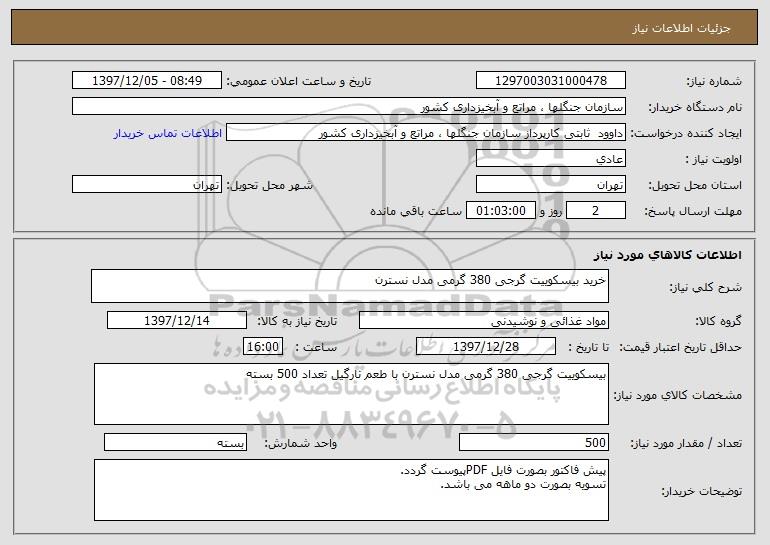Click the label تاریخ نیاز به کالا
The image size is (770, 545).
[x=297, y=321]
